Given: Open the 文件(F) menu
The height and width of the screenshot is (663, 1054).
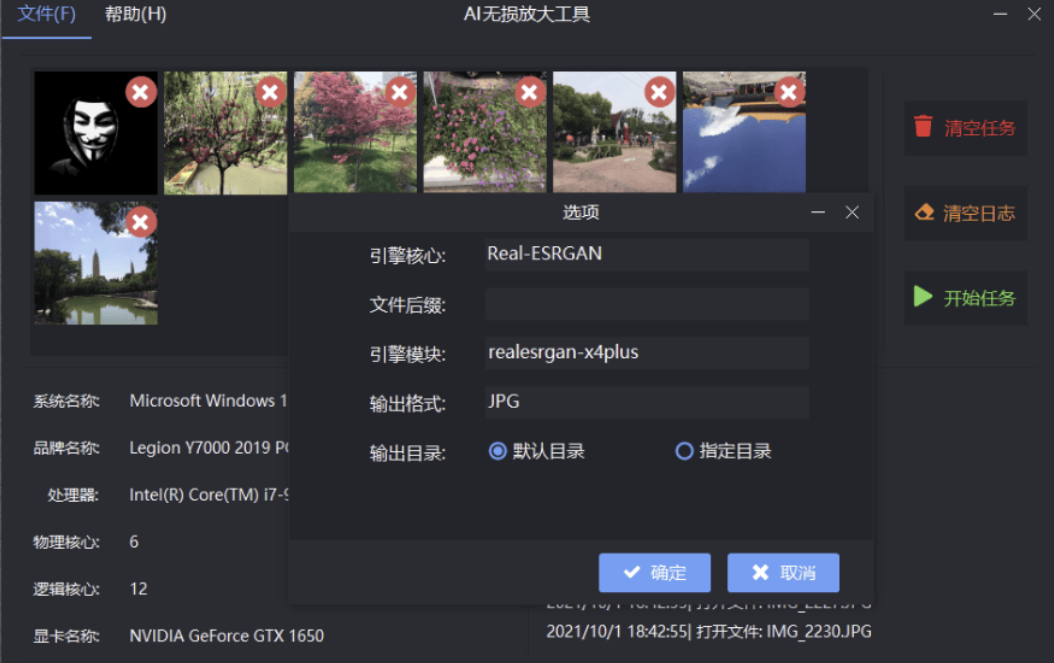Looking at the screenshot, I should click(45, 15).
